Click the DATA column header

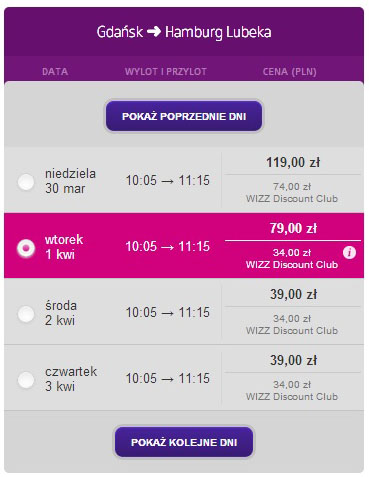[x=55, y=72]
